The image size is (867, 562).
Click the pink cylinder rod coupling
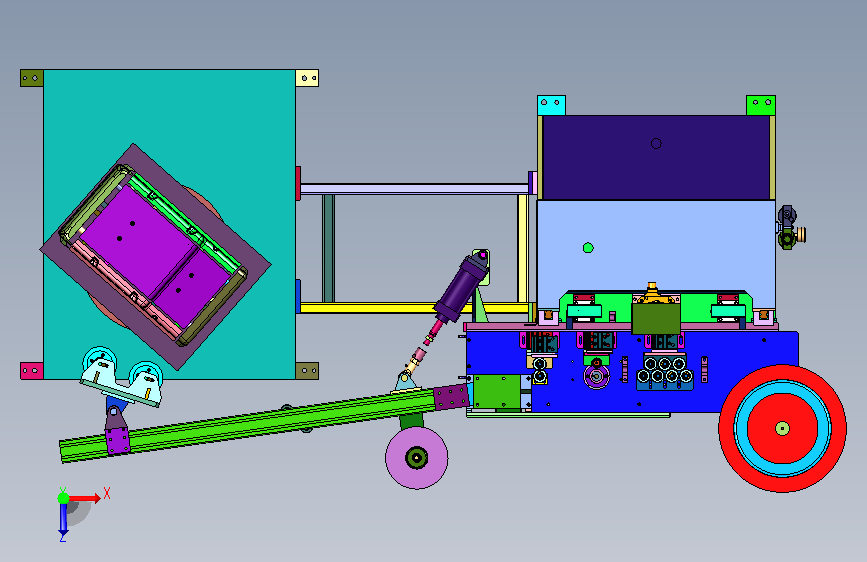point(420,354)
